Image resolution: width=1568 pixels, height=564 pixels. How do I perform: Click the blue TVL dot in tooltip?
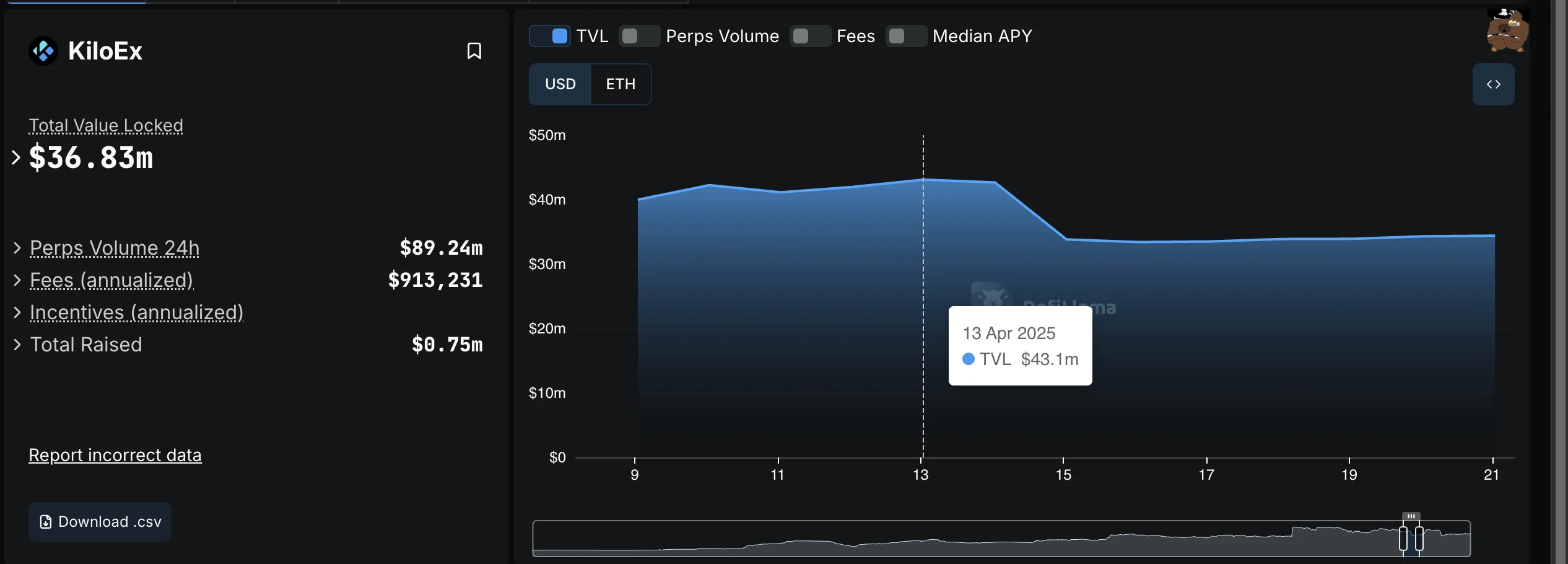pos(969,359)
